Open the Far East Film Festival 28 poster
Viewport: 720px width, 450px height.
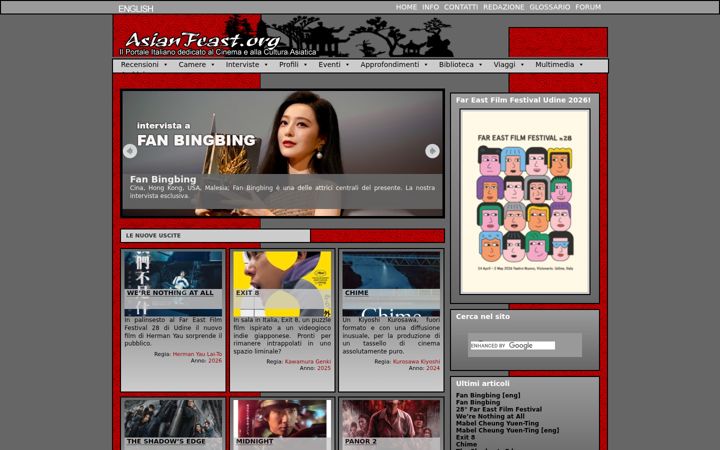tap(525, 202)
